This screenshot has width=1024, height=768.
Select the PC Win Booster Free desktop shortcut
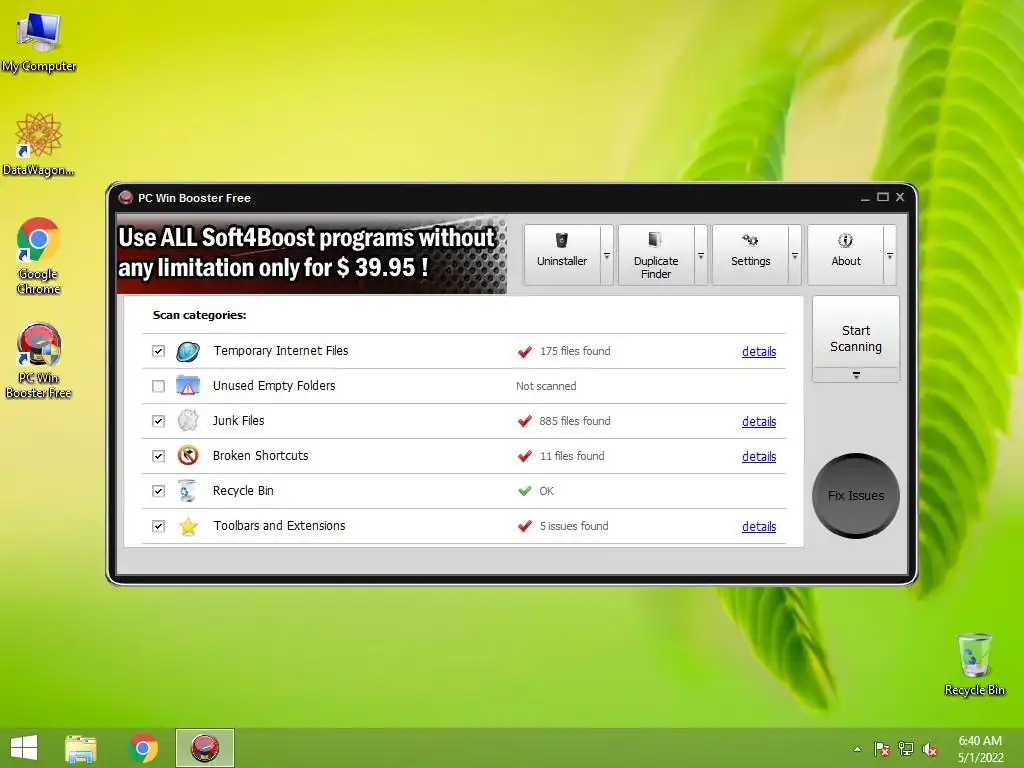[x=39, y=360]
